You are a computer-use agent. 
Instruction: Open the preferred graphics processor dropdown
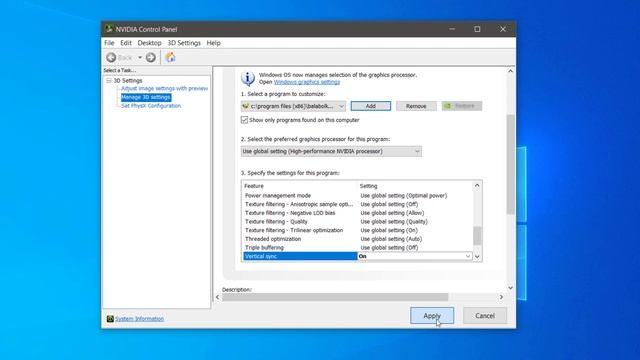[331, 151]
